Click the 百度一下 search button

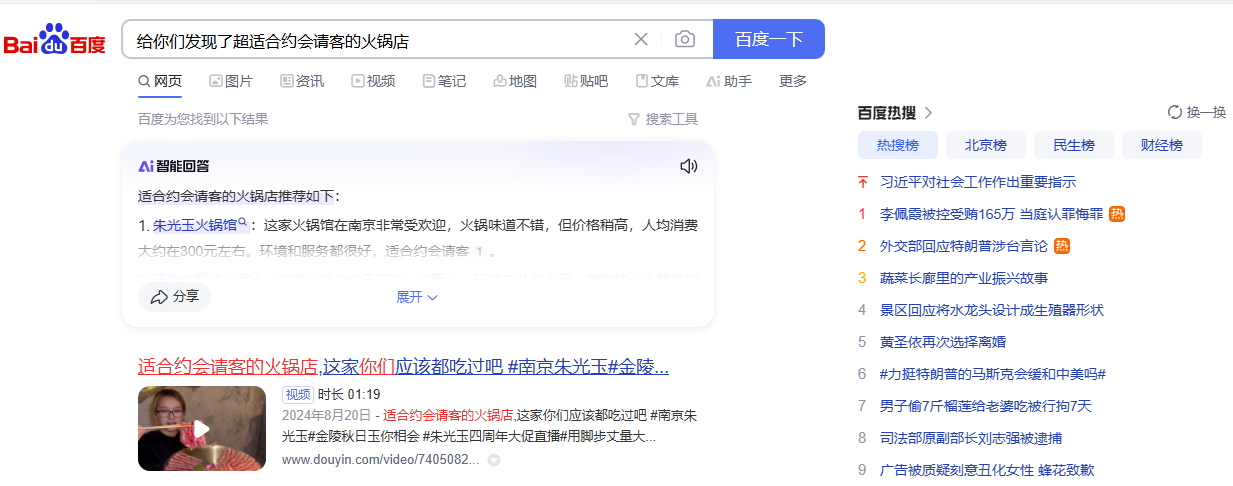click(x=769, y=39)
